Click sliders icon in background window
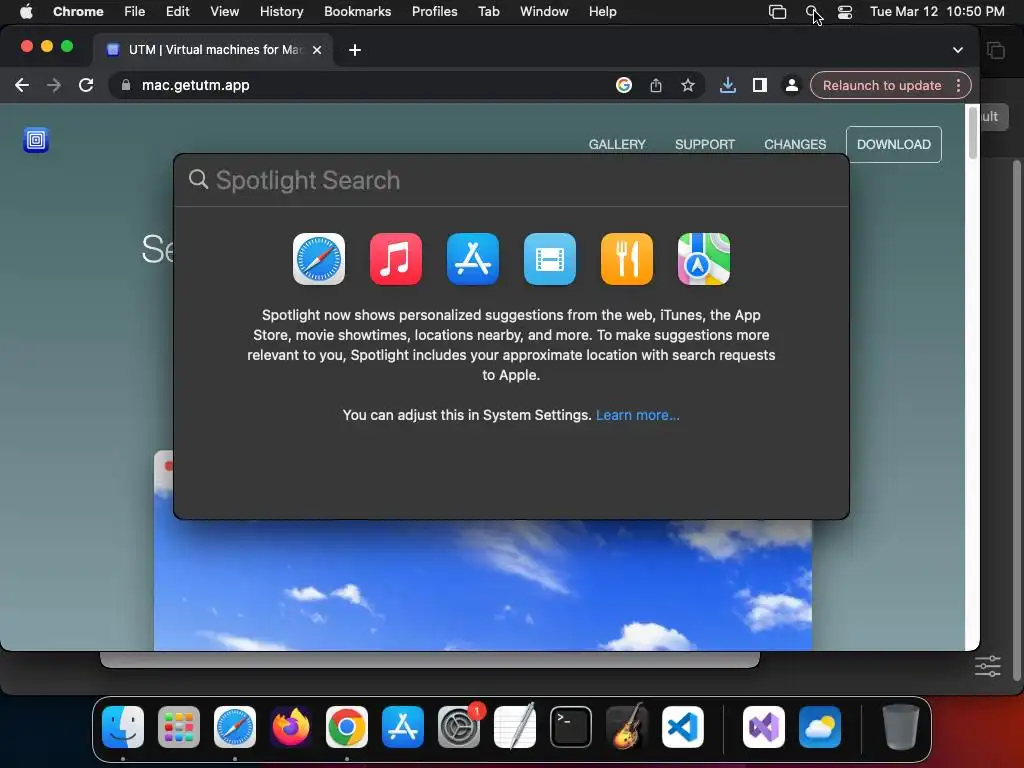 coord(987,666)
